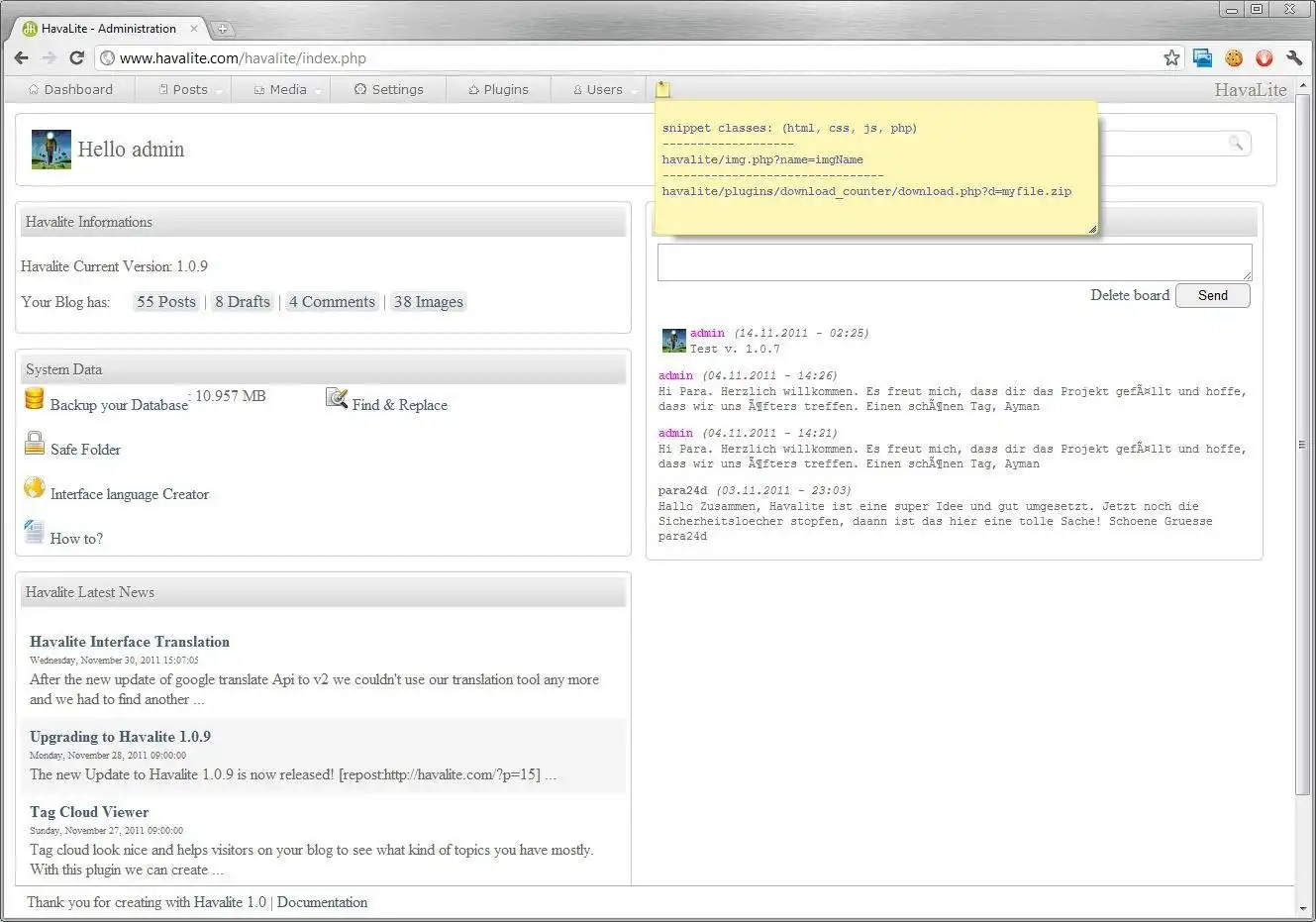
Task: Click the 'Hello admin' greeting text
Action: click(131, 150)
